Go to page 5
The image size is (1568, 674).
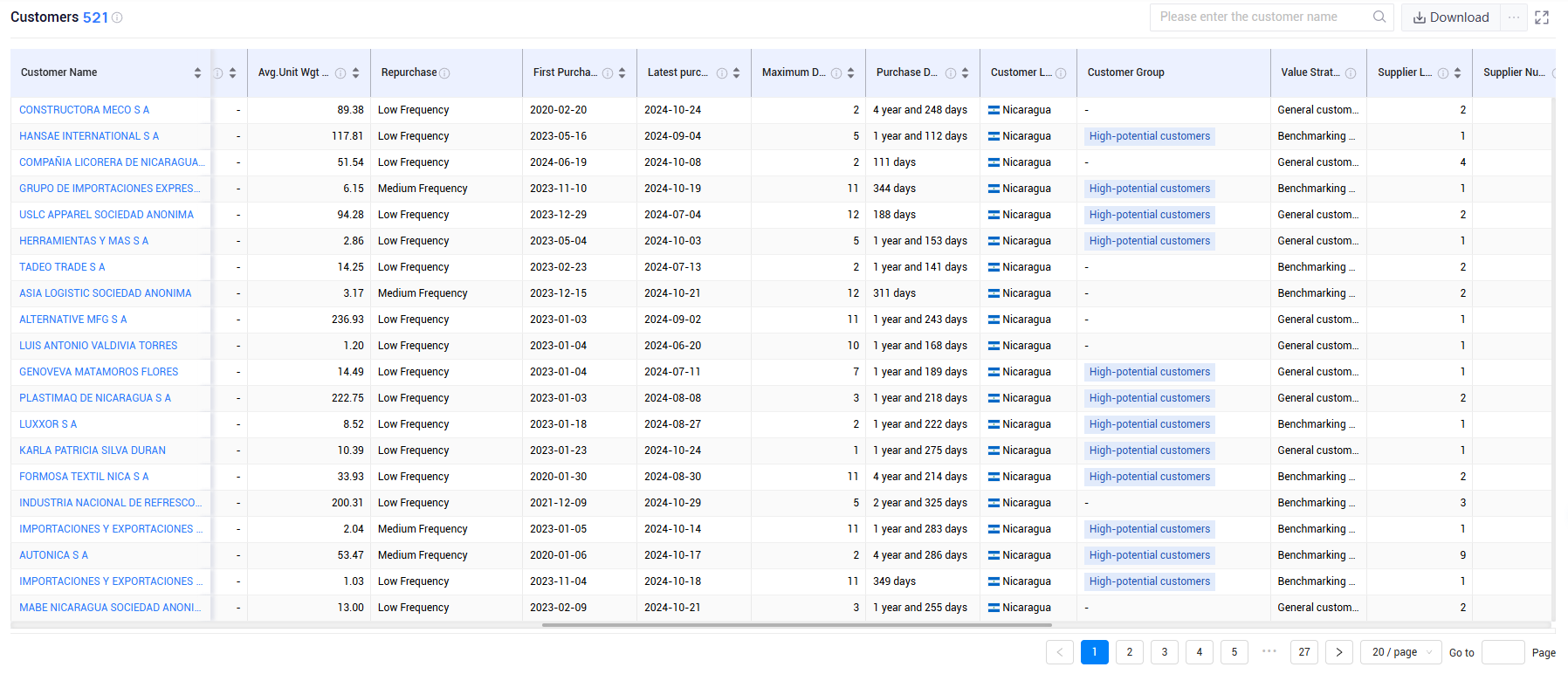(1234, 652)
